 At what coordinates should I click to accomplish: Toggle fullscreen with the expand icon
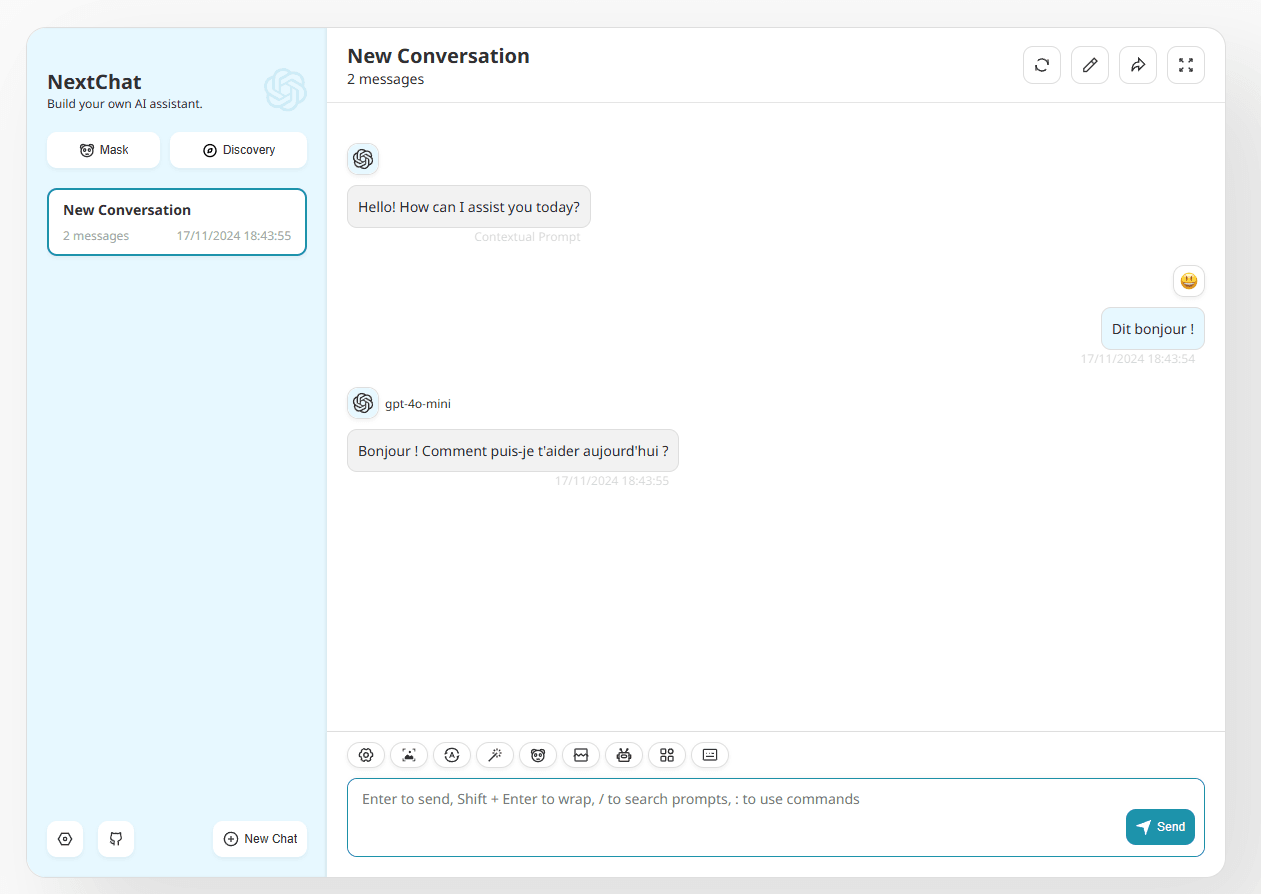(1186, 65)
